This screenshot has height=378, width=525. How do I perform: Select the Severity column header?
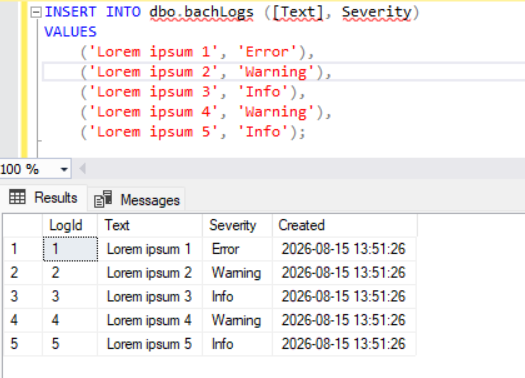tap(237, 225)
